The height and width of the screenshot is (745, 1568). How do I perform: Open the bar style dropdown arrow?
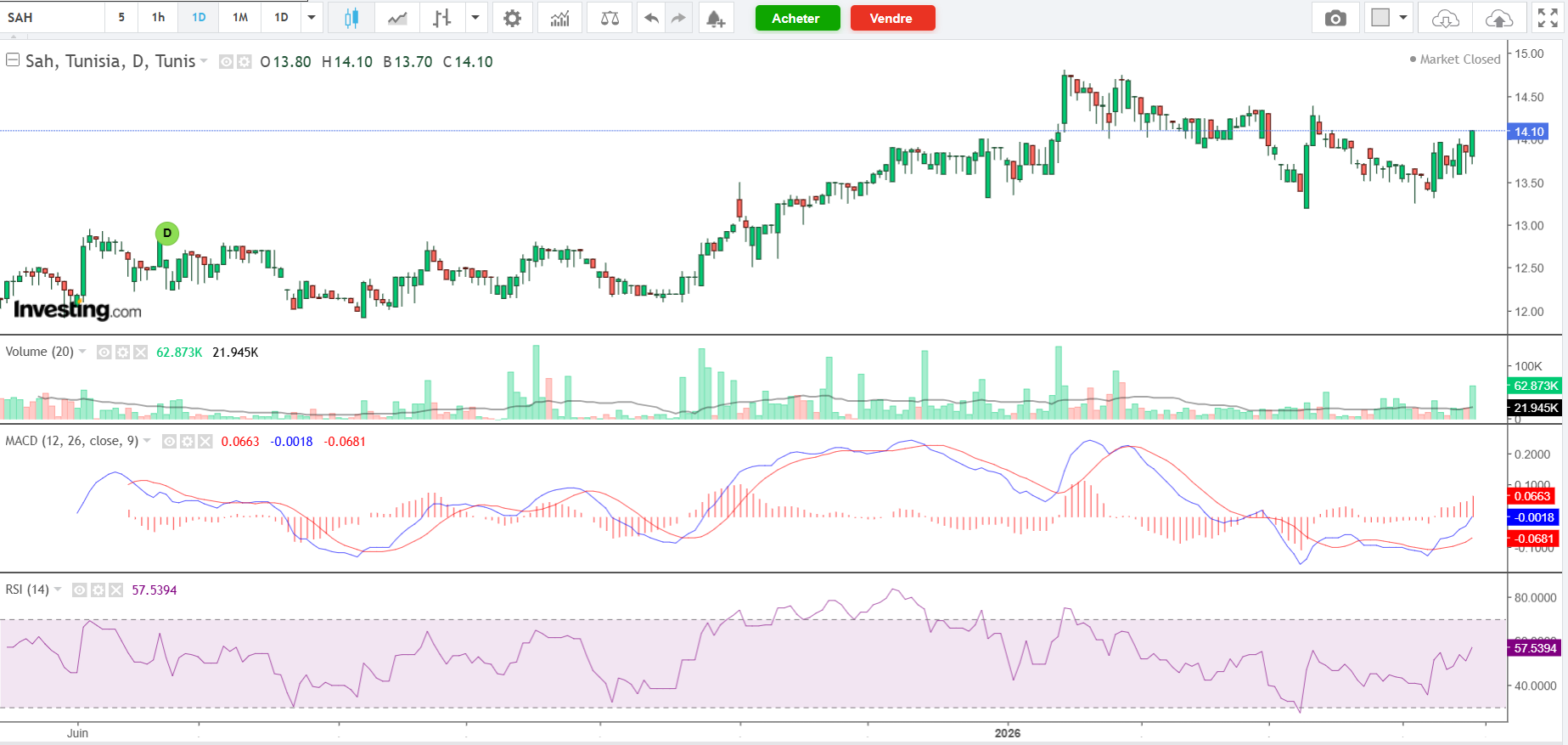(x=475, y=17)
